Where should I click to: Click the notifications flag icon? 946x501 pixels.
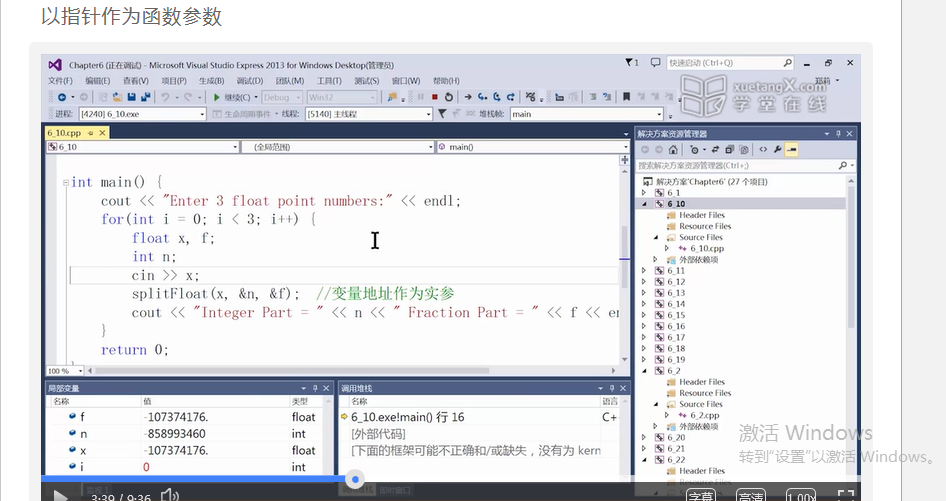coord(631,63)
